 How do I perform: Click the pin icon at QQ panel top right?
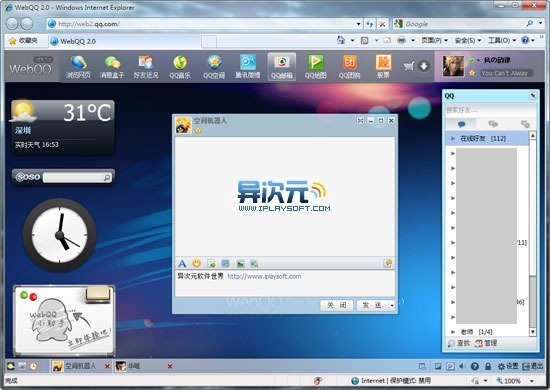click(x=533, y=95)
